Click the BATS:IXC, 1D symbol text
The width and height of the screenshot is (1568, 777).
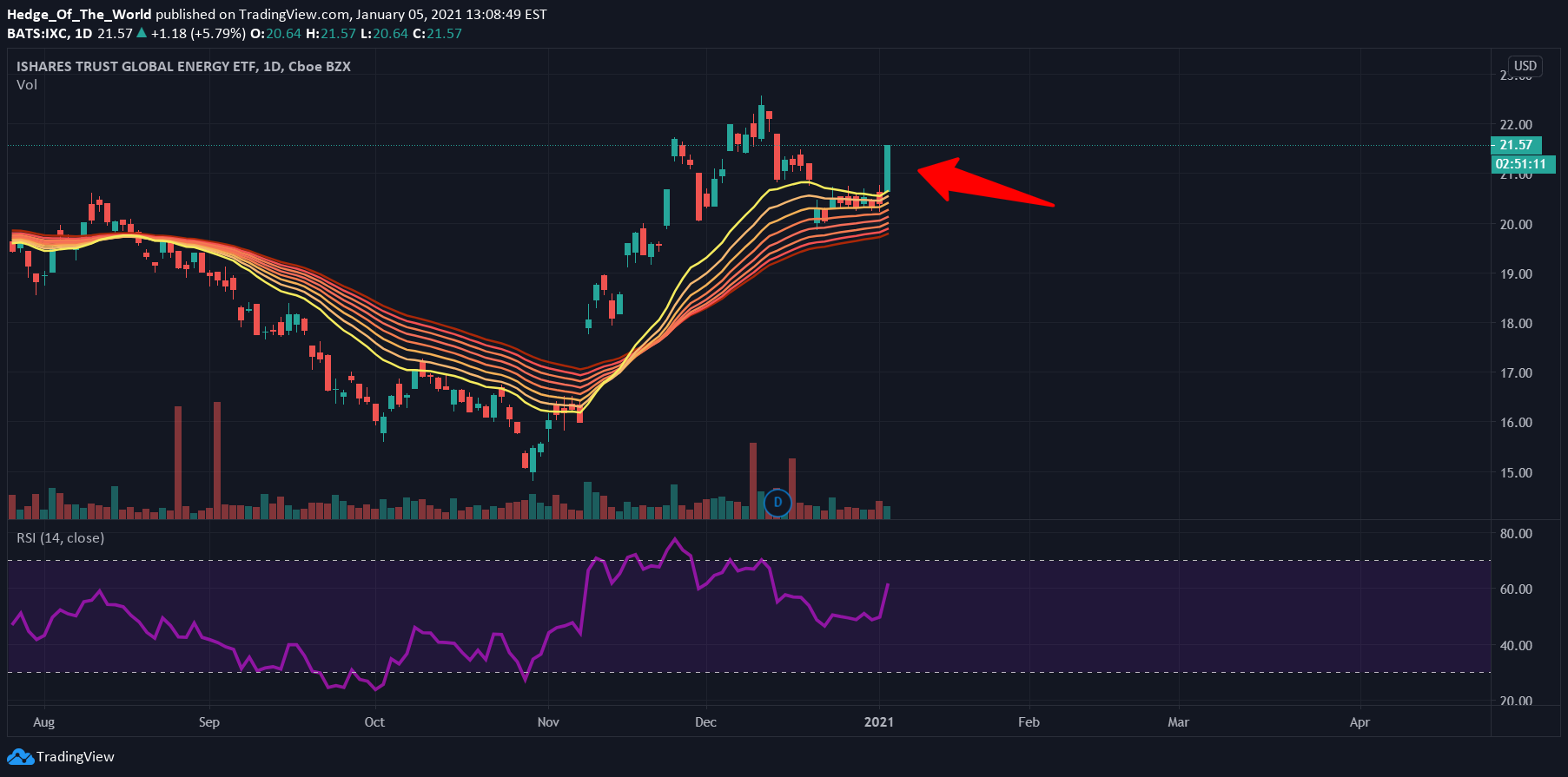(50, 34)
